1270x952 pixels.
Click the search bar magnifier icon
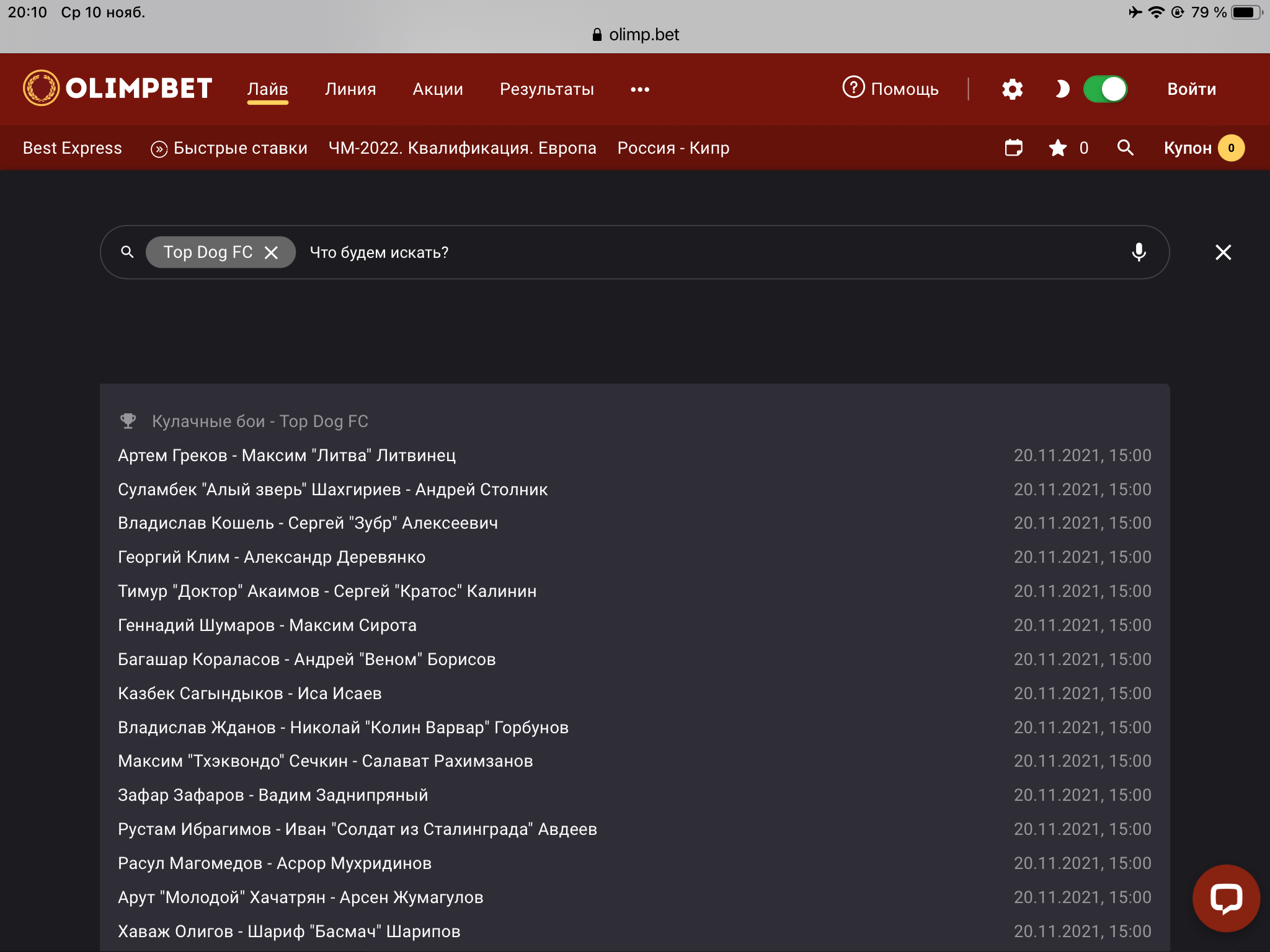point(127,252)
